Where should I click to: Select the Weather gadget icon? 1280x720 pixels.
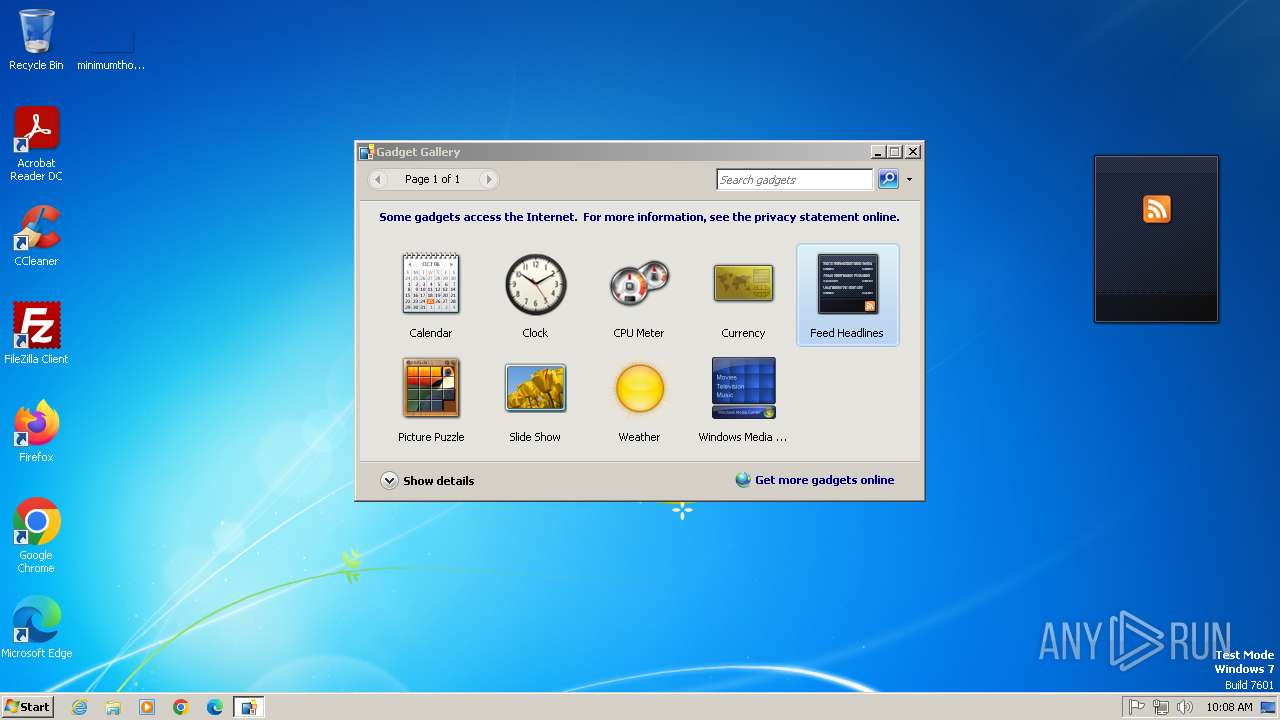click(x=639, y=388)
